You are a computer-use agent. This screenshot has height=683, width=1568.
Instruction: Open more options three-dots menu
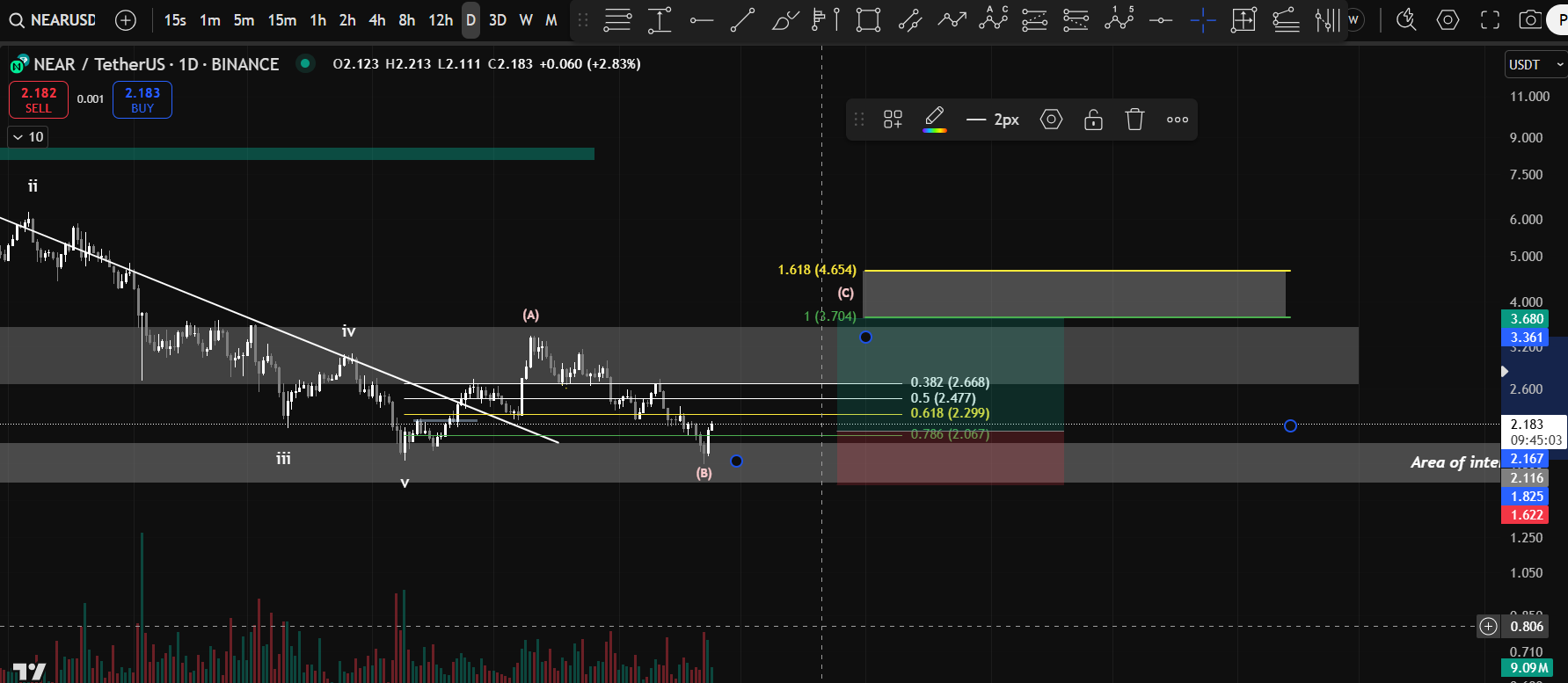1178,120
